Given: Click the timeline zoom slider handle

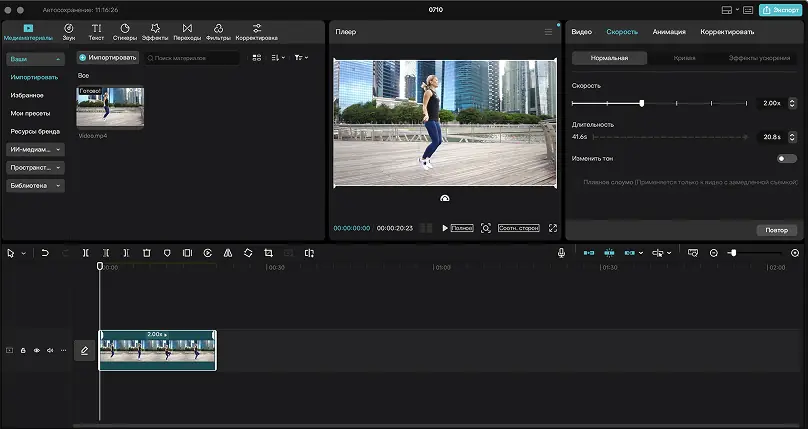Looking at the screenshot, I should [733, 253].
